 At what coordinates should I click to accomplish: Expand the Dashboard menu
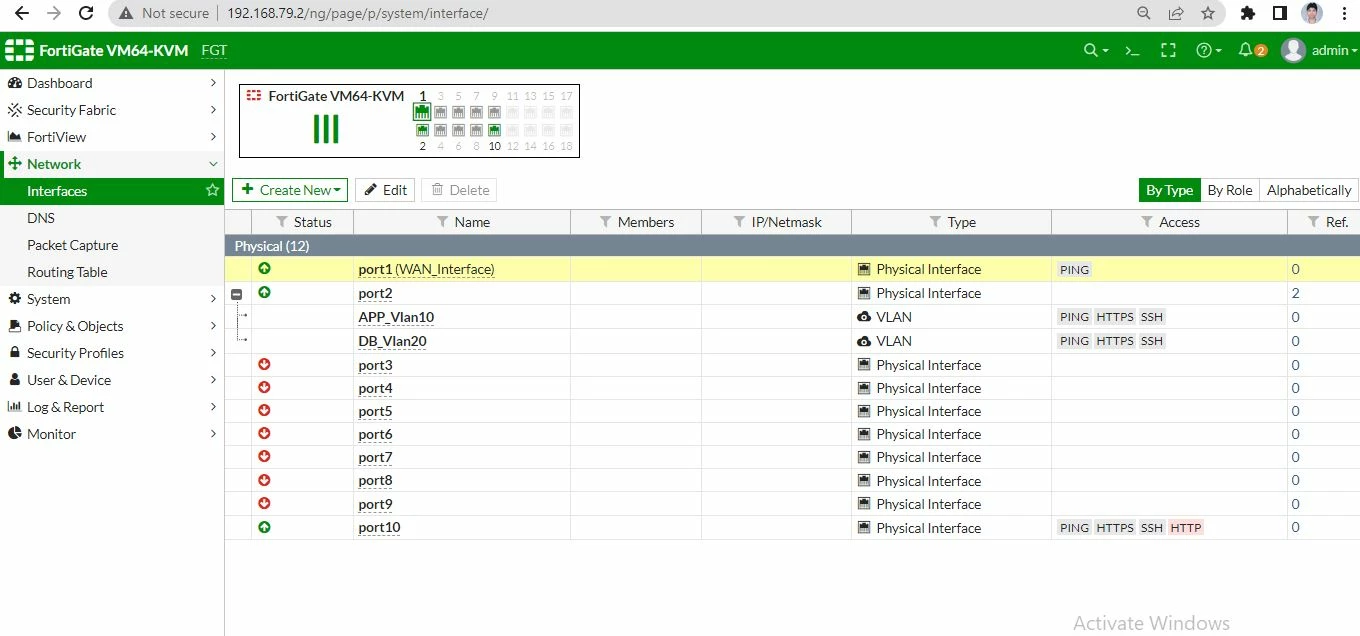click(x=112, y=83)
